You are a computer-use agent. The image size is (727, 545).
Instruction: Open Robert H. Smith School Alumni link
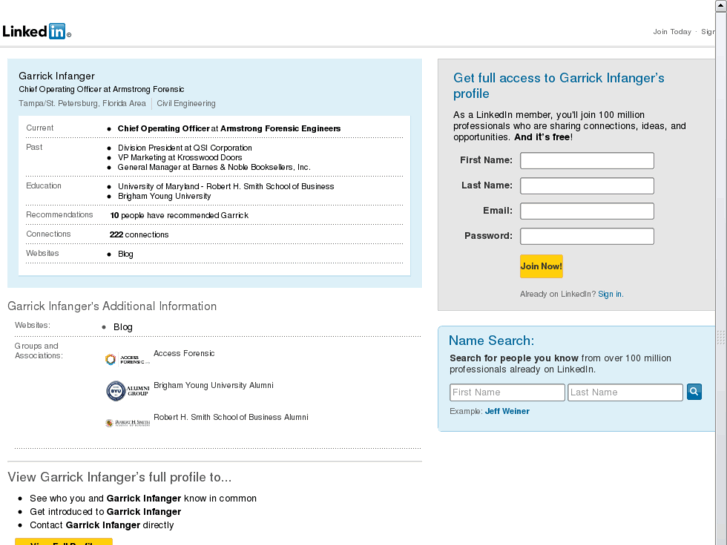pyautogui.click(x=231, y=417)
